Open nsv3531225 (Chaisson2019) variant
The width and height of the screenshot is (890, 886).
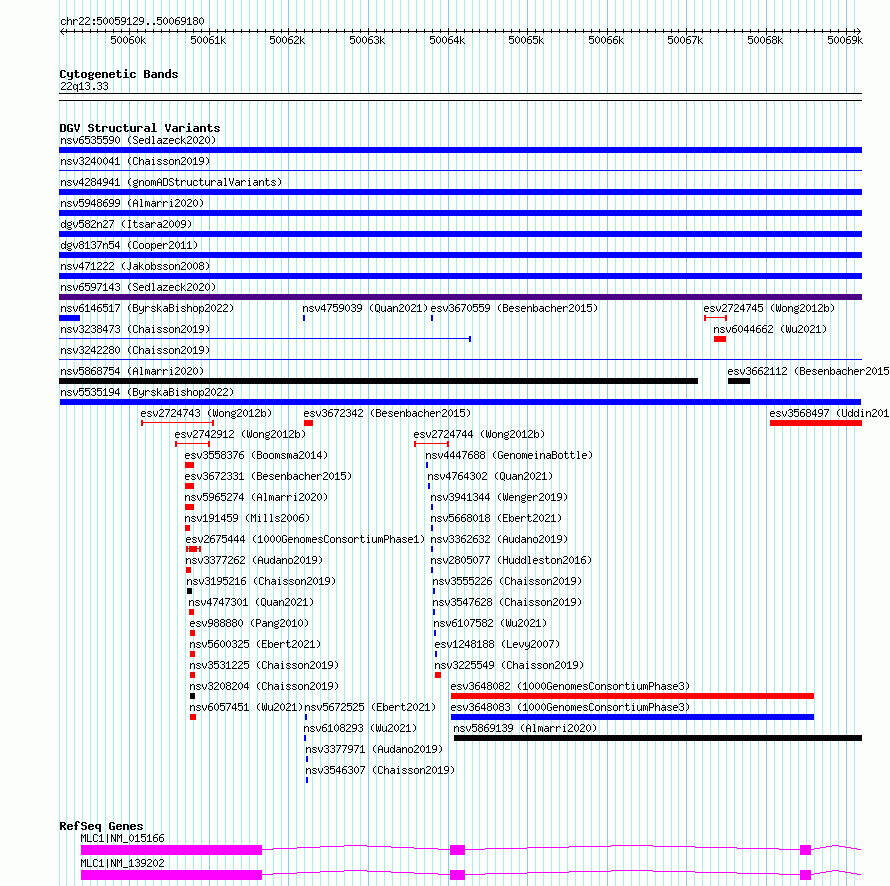point(264,665)
